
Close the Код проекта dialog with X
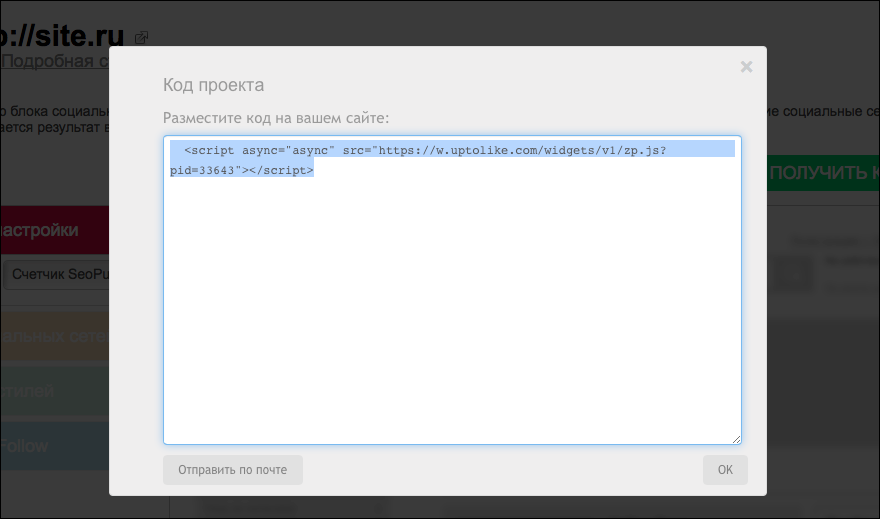(746, 67)
